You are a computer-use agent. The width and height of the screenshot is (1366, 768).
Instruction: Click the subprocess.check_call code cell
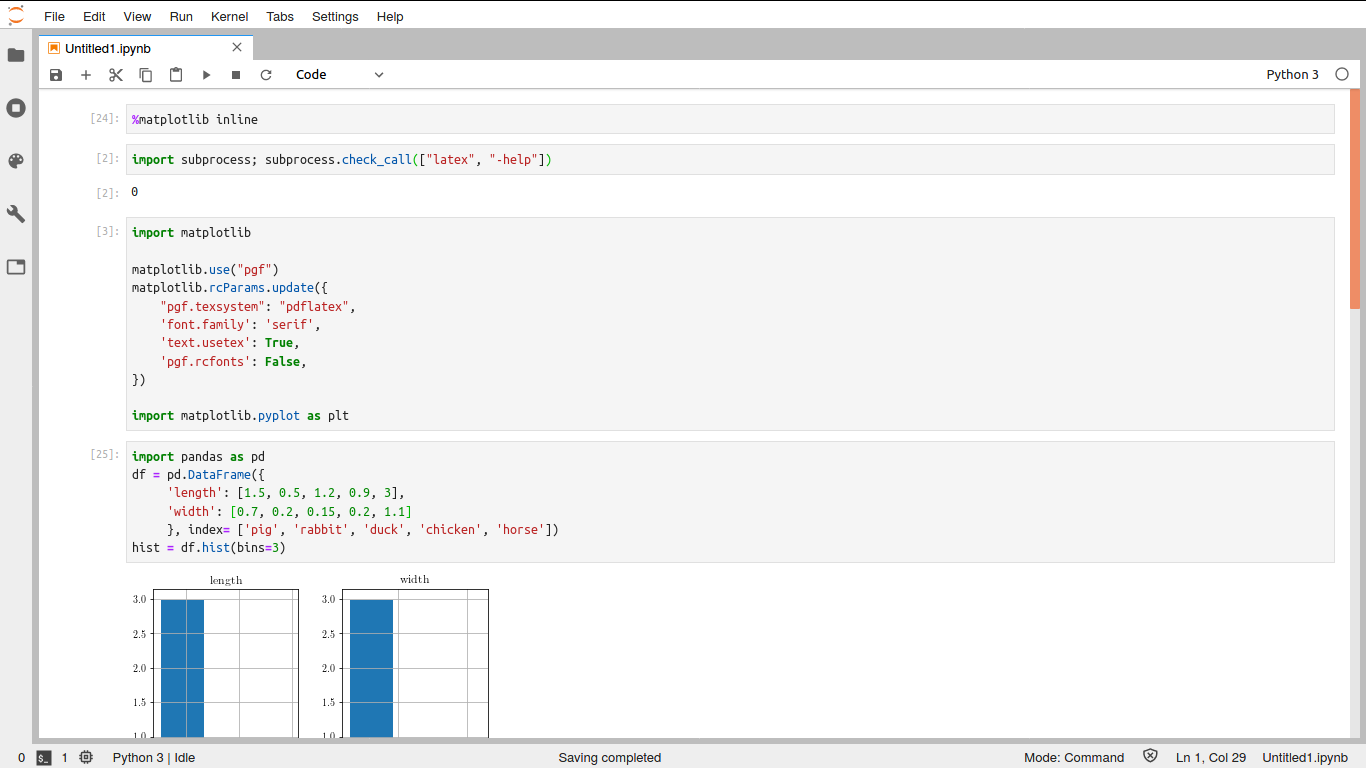(x=730, y=159)
